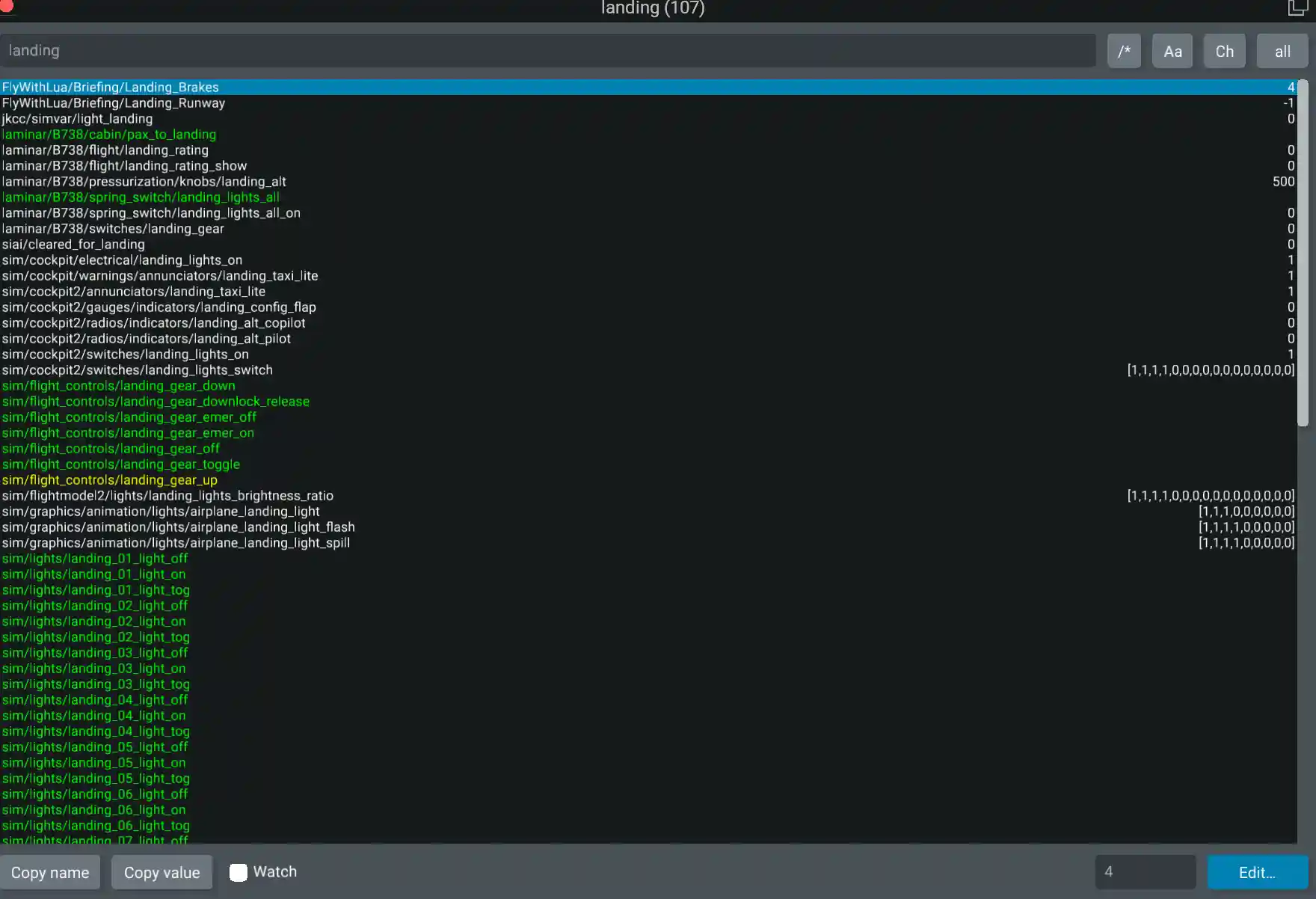Select landing_alt_pilot row
1316x899 pixels.
tap(648, 338)
